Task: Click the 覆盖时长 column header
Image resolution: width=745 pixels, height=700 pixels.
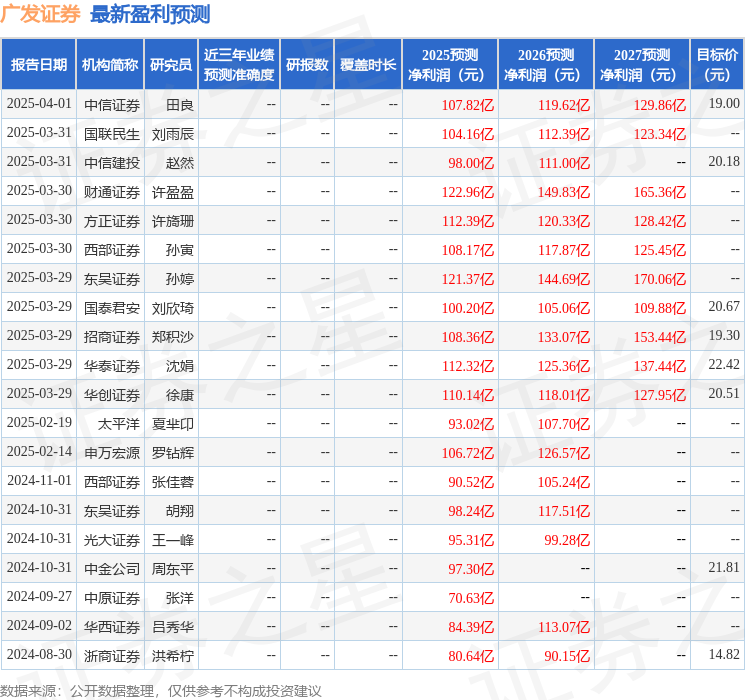Action: (368, 65)
